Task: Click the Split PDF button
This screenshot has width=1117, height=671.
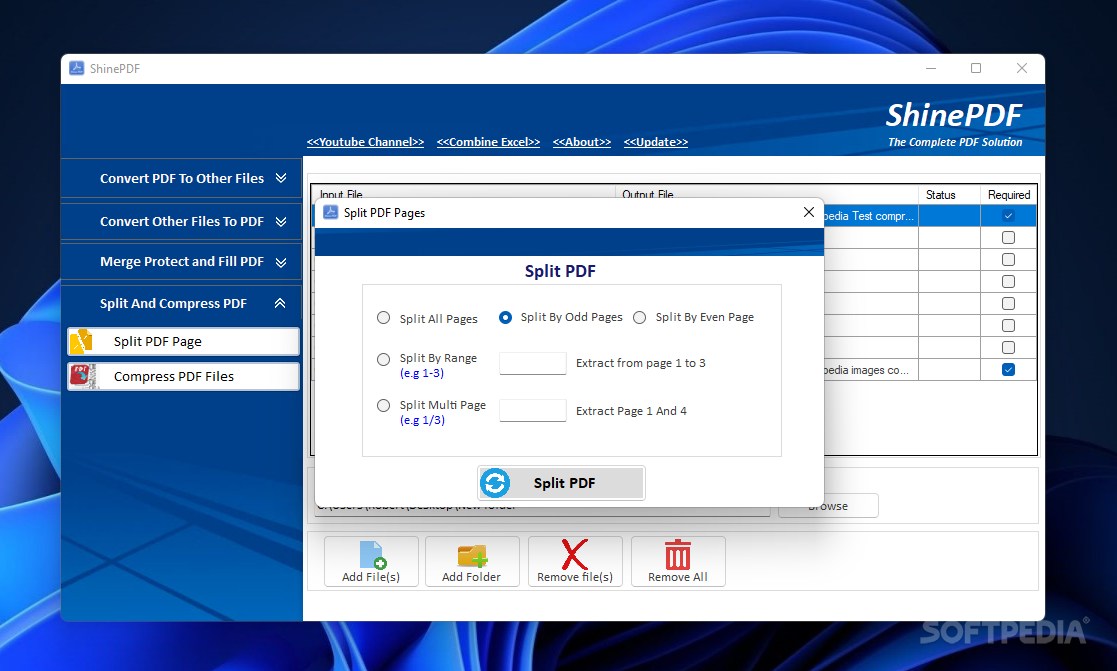Action: point(561,483)
